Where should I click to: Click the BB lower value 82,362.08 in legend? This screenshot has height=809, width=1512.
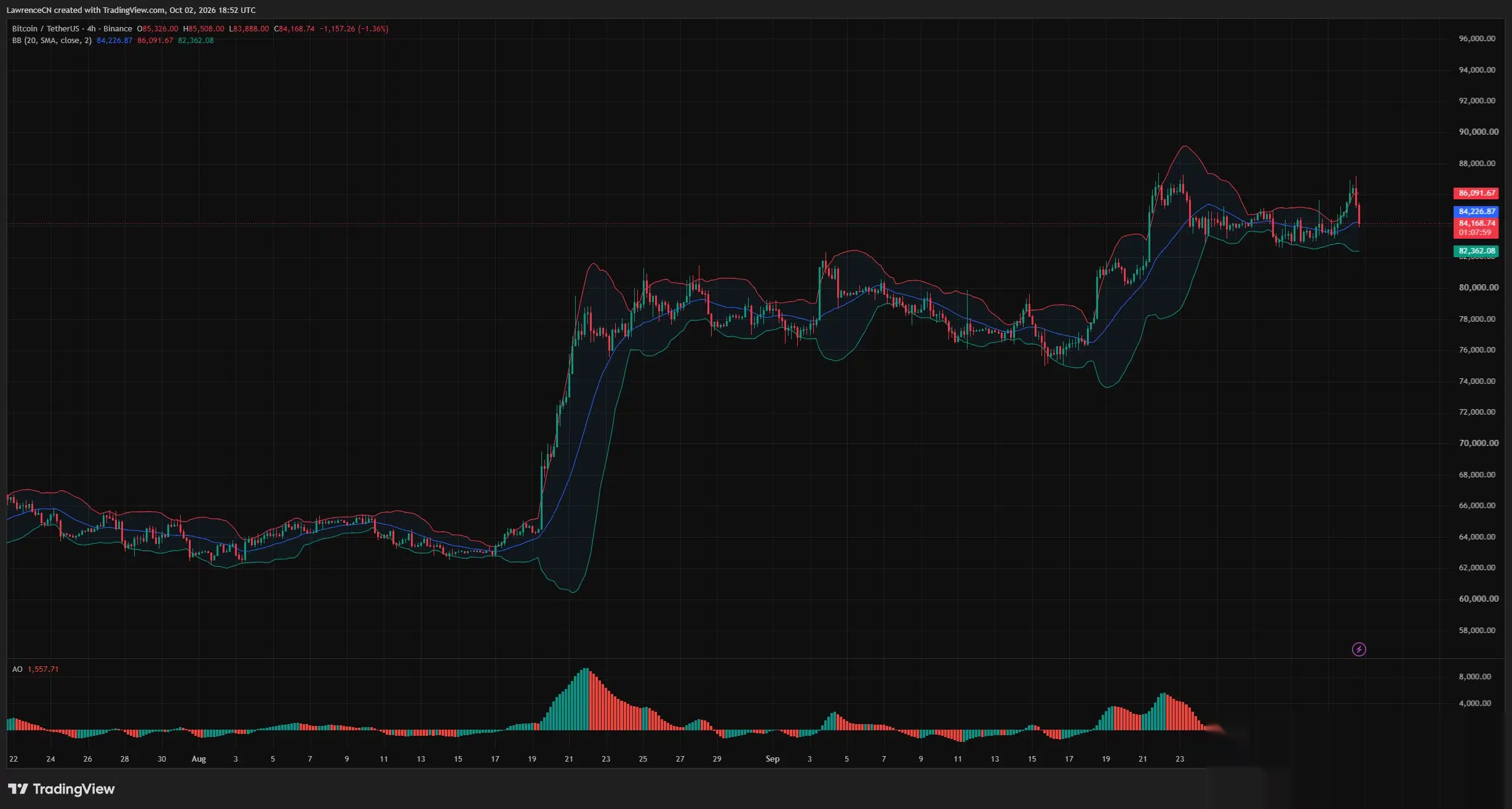click(x=196, y=41)
